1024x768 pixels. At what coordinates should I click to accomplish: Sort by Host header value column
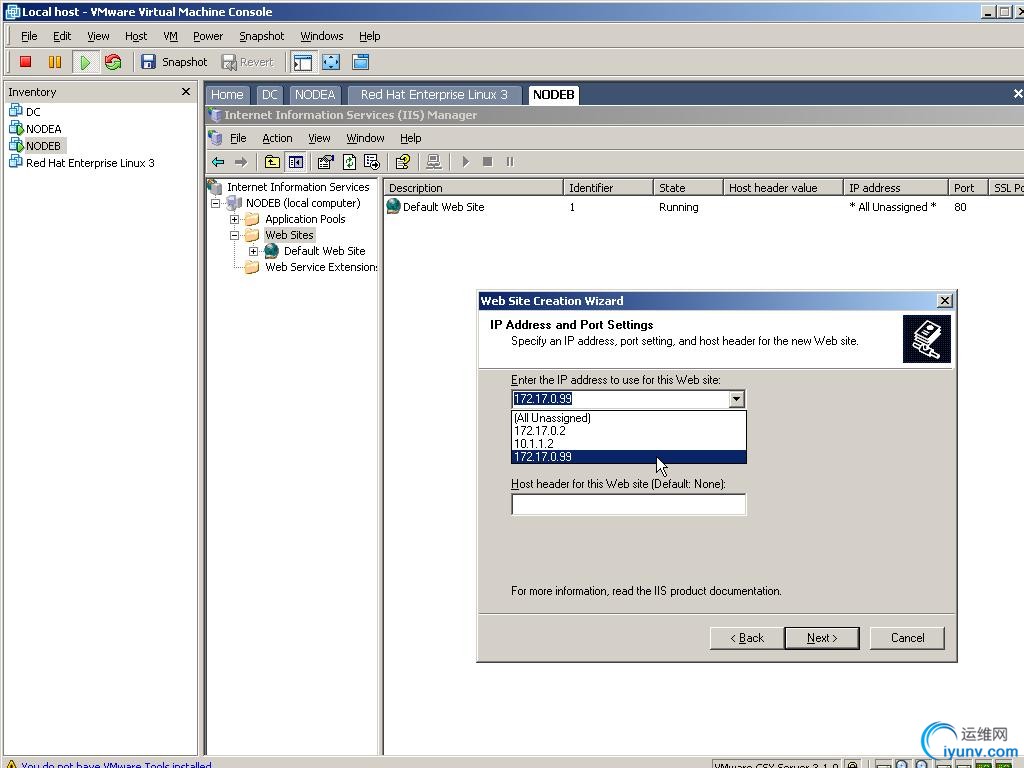(783, 187)
